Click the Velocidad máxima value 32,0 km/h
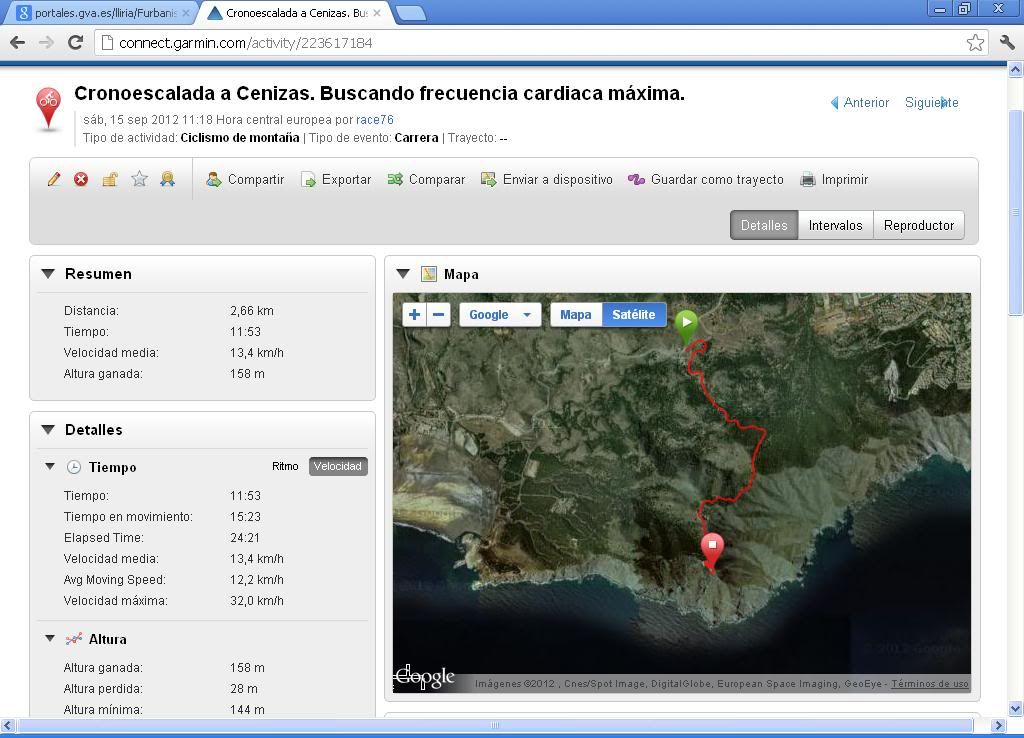The image size is (1024, 738). (x=257, y=600)
